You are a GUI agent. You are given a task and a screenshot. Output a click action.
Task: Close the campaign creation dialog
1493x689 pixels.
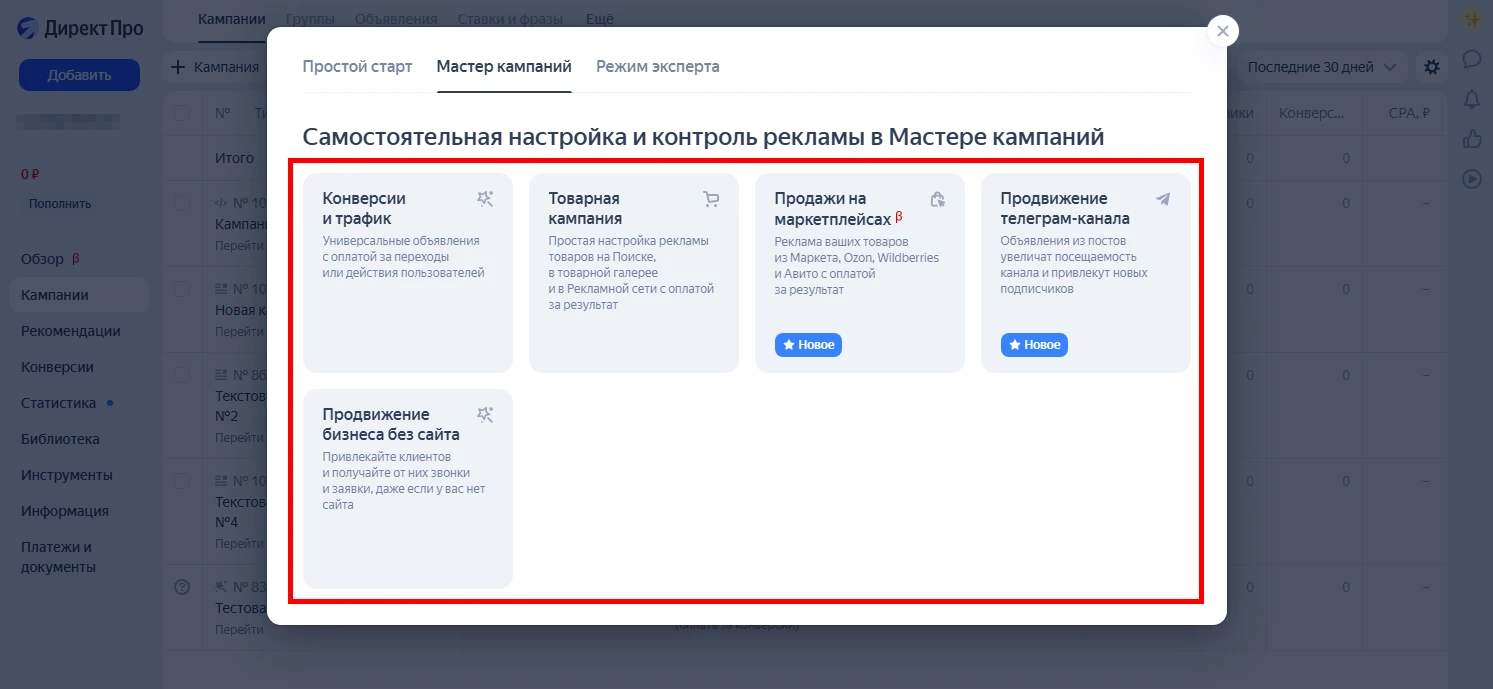click(x=1222, y=31)
